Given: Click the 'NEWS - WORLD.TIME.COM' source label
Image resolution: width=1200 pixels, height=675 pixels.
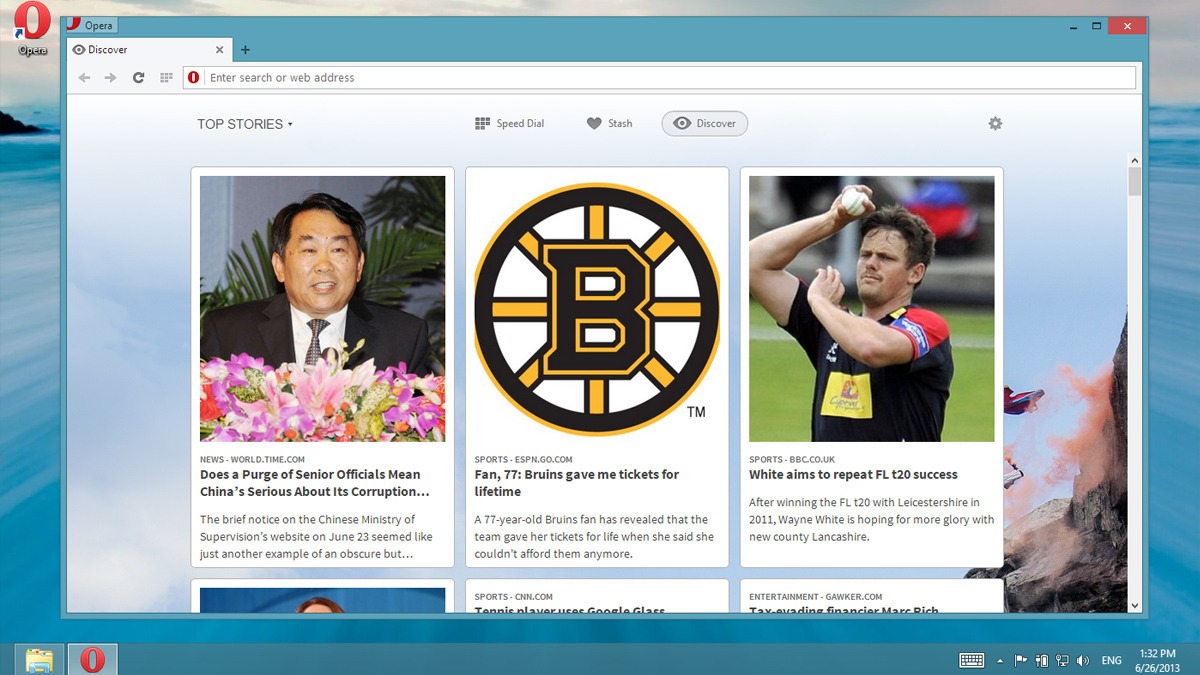Looking at the screenshot, I should 253,460.
